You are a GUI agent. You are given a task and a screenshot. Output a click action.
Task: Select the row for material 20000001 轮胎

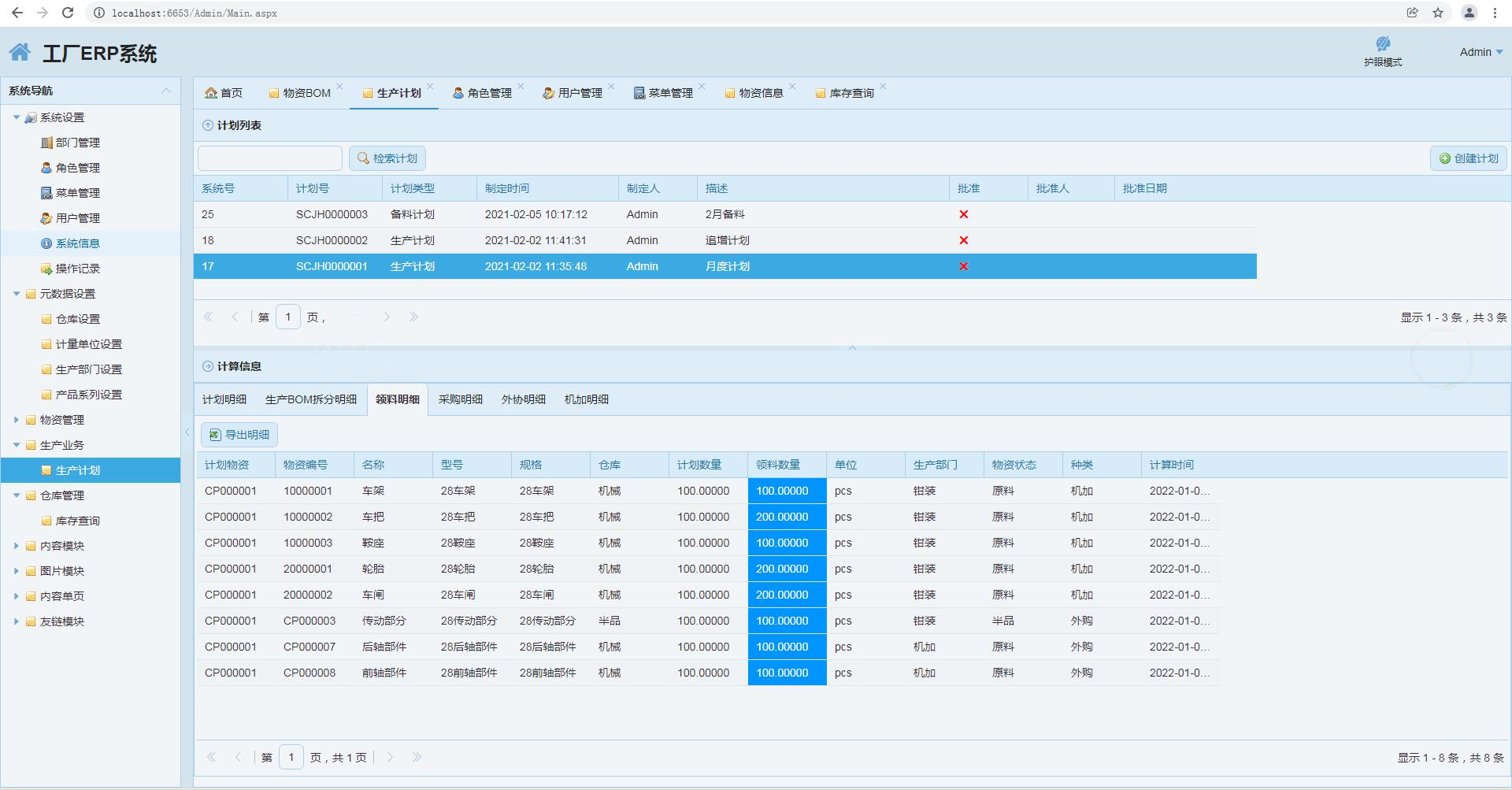(708, 569)
